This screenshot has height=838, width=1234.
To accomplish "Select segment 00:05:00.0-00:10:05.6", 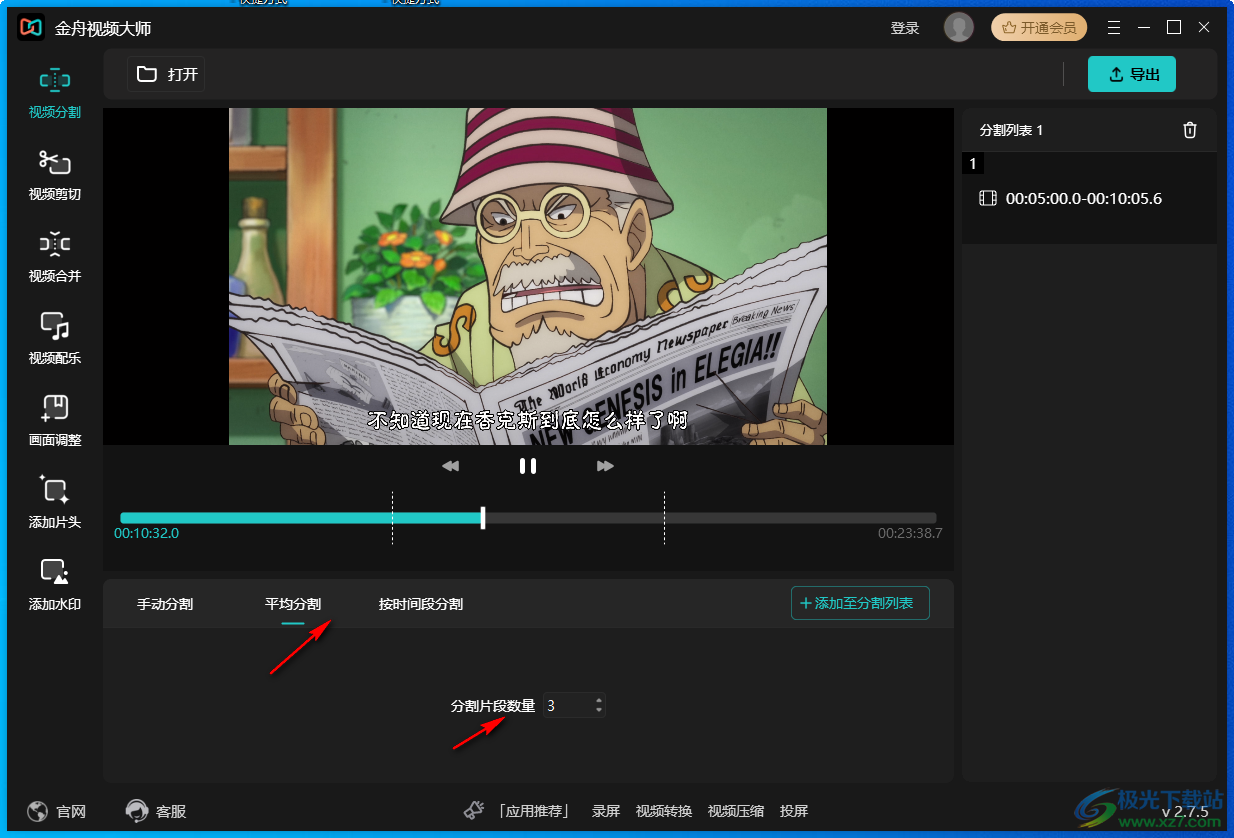I will pyautogui.click(x=1089, y=198).
